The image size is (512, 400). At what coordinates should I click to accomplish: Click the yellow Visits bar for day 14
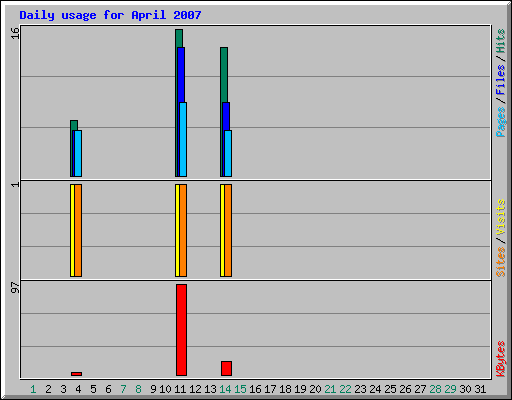coord(222,230)
